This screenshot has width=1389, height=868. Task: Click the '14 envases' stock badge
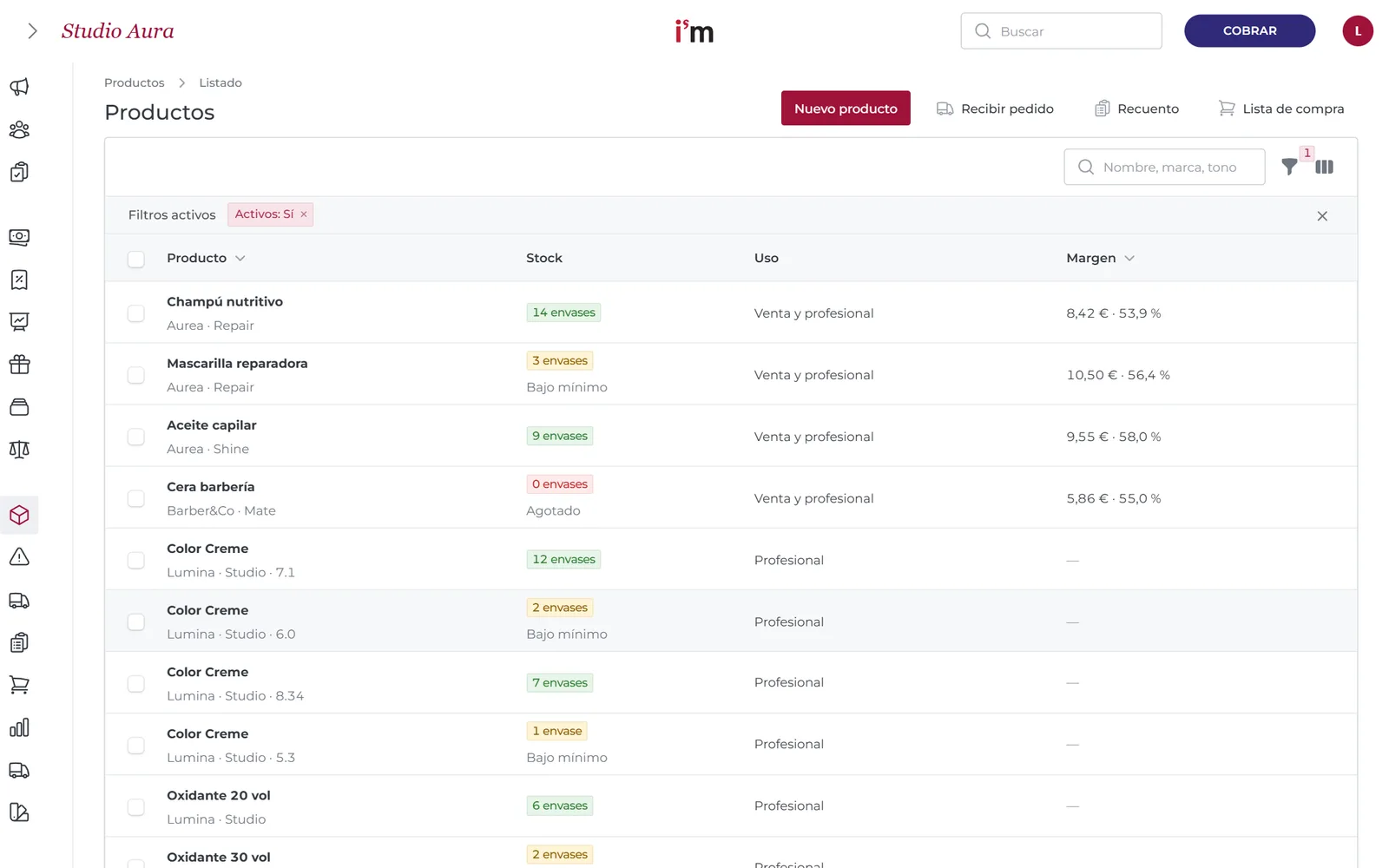pos(563,312)
